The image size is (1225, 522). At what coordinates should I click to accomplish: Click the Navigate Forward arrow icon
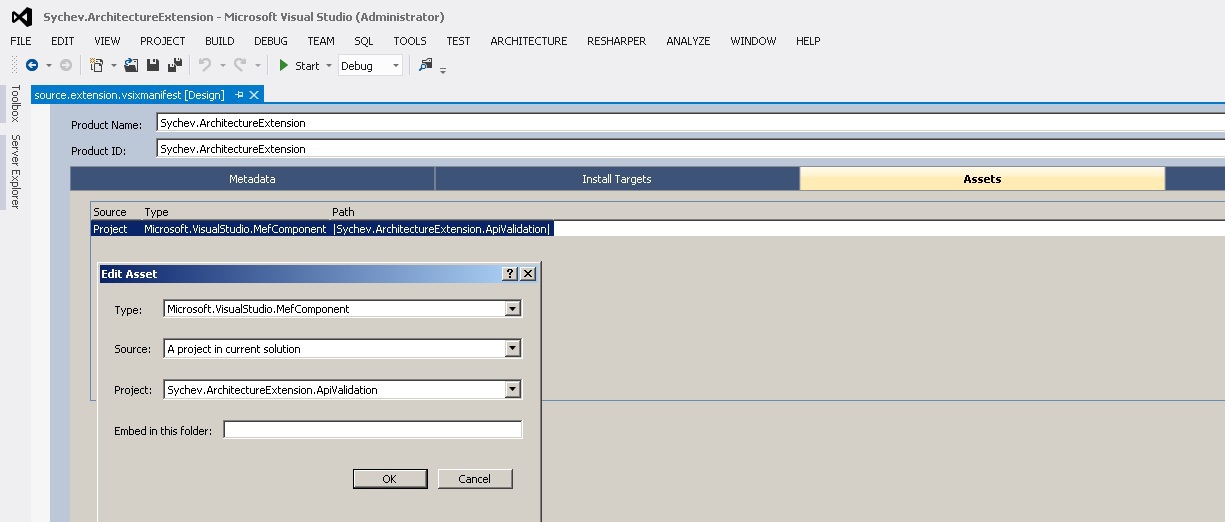pyautogui.click(x=66, y=65)
